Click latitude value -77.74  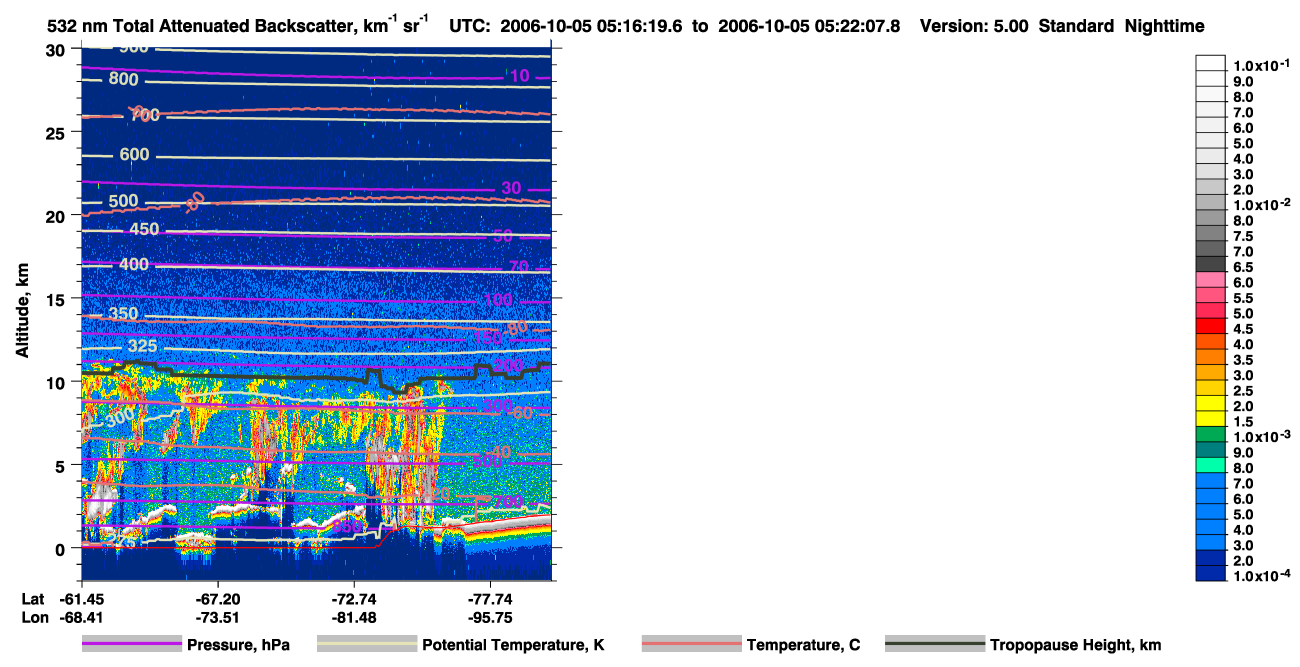(491, 598)
